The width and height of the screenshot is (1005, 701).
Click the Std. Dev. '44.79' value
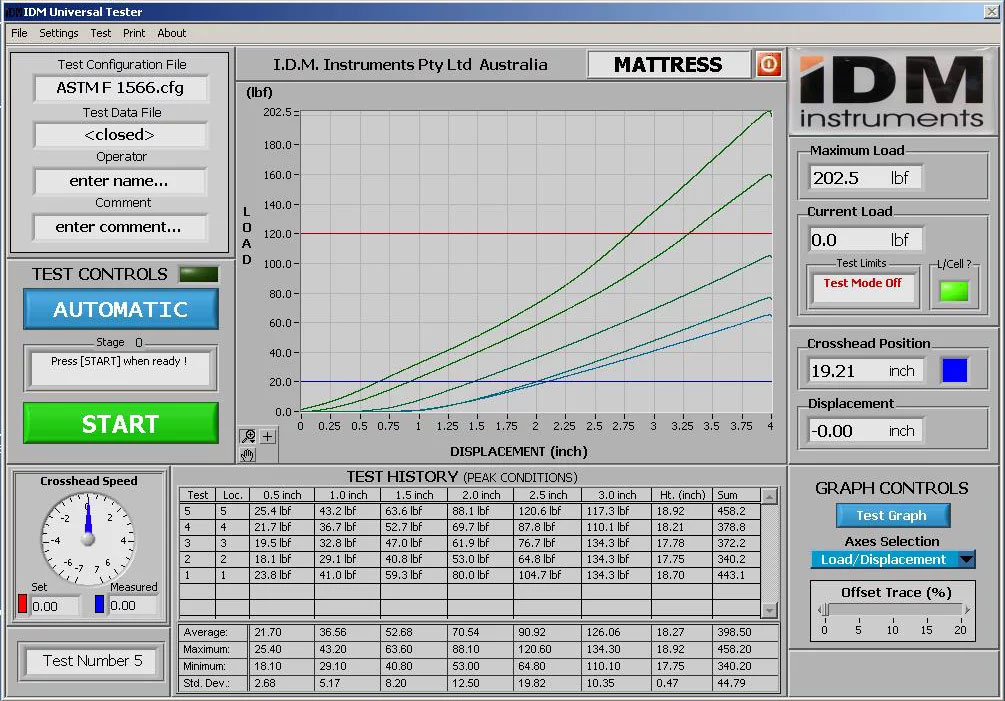pyautogui.click(x=745, y=683)
